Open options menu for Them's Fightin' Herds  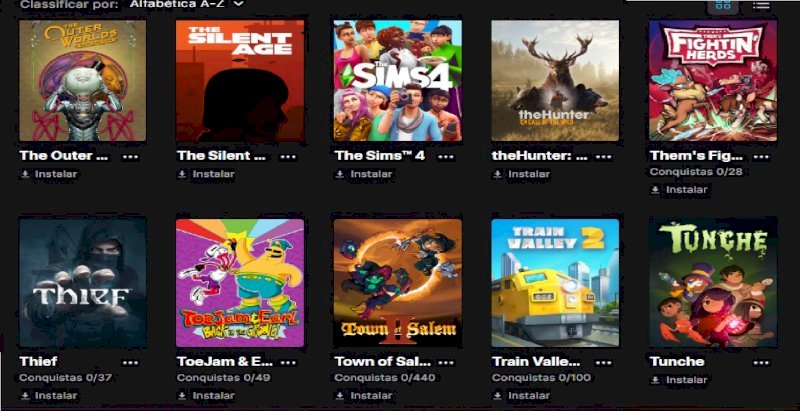click(x=761, y=156)
